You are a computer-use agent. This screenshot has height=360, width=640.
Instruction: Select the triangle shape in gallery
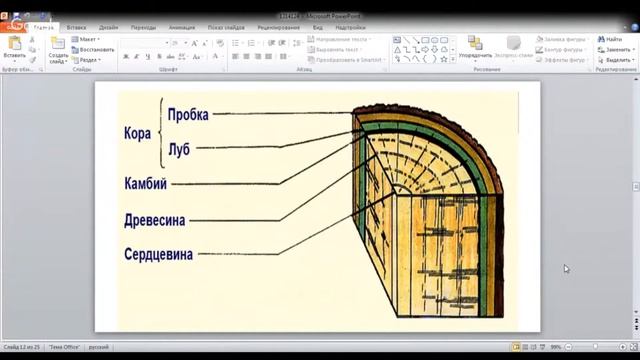(397, 50)
